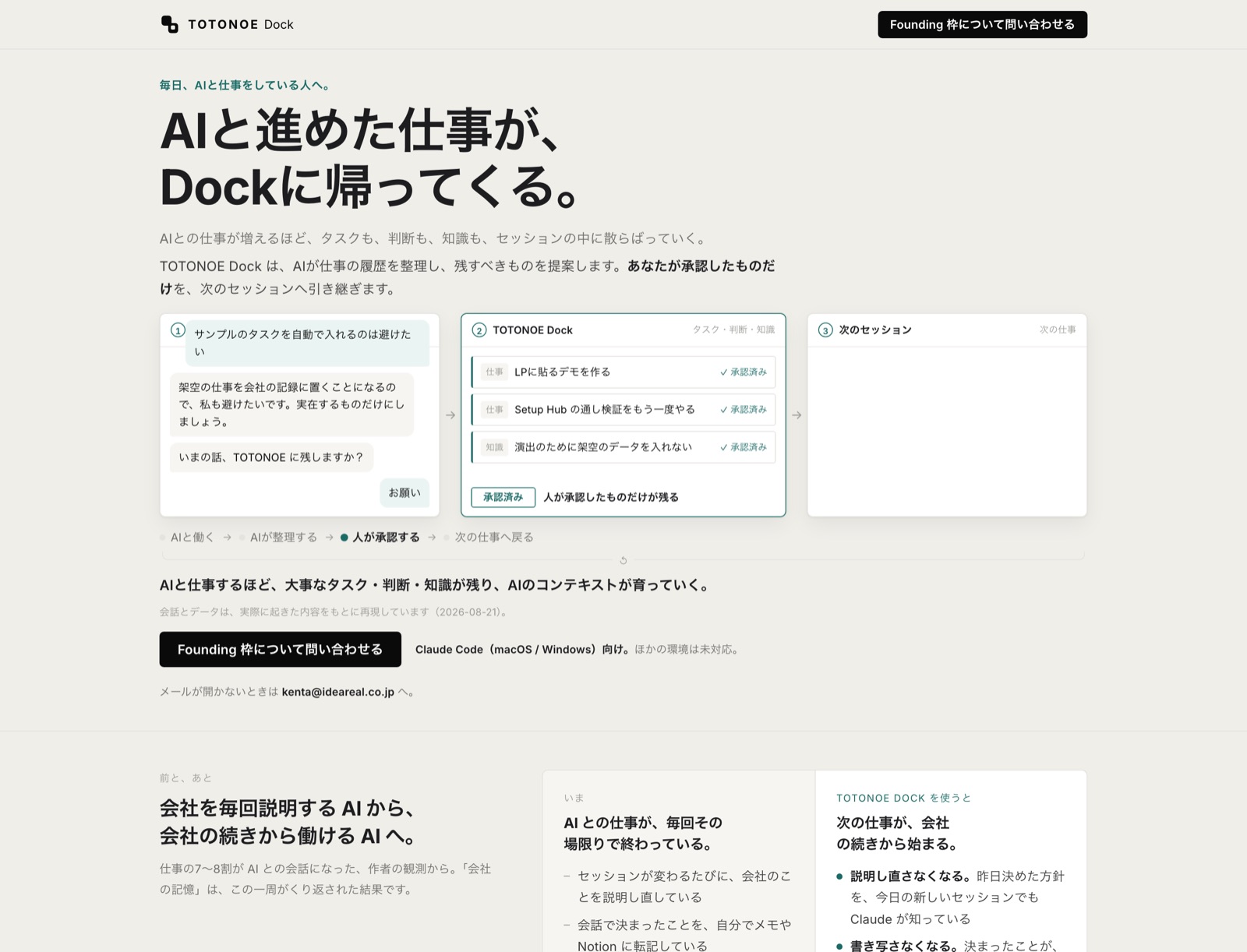Select the AIが整理する step
The image size is (1247, 952).
[278, 538]
